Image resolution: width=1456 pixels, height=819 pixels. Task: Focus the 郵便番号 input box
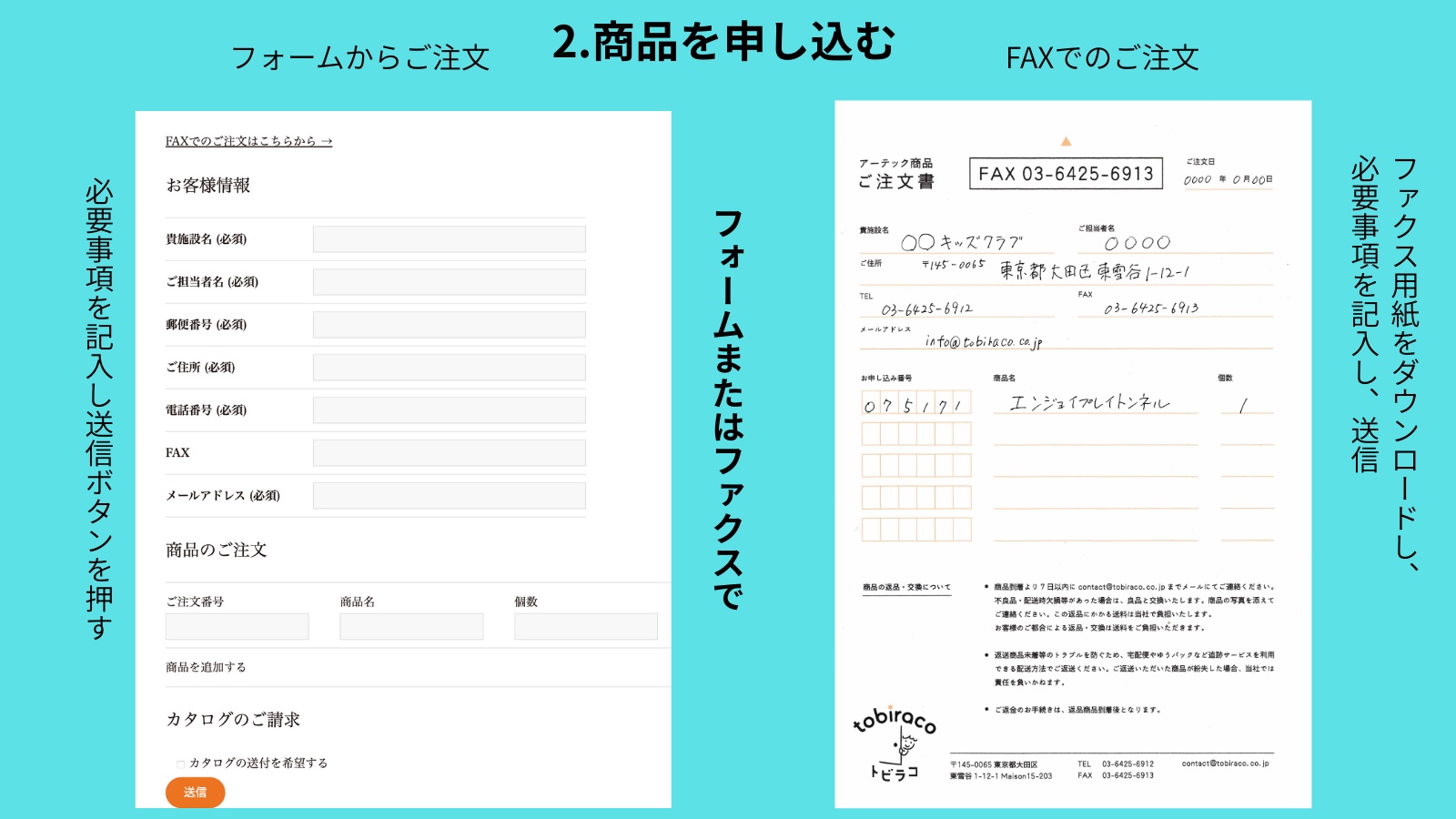tap(449, 325)
